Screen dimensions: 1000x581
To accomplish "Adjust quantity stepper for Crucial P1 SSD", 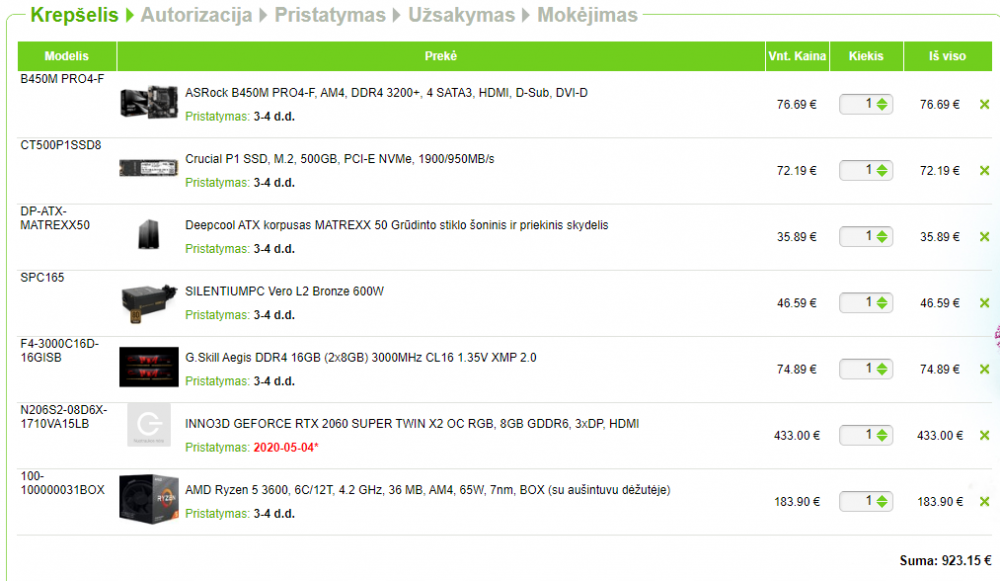I will (882, 171).
